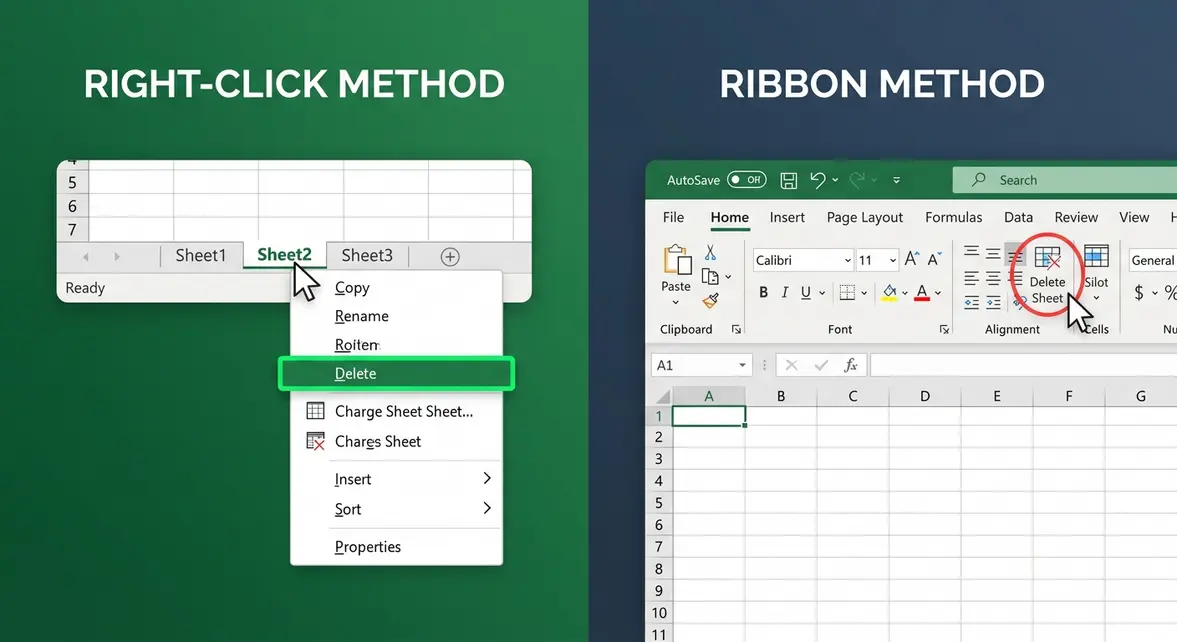This screenshot has height=642, width=1177.
Task: Toggle Bold formatting
Action: coord(763,293)
